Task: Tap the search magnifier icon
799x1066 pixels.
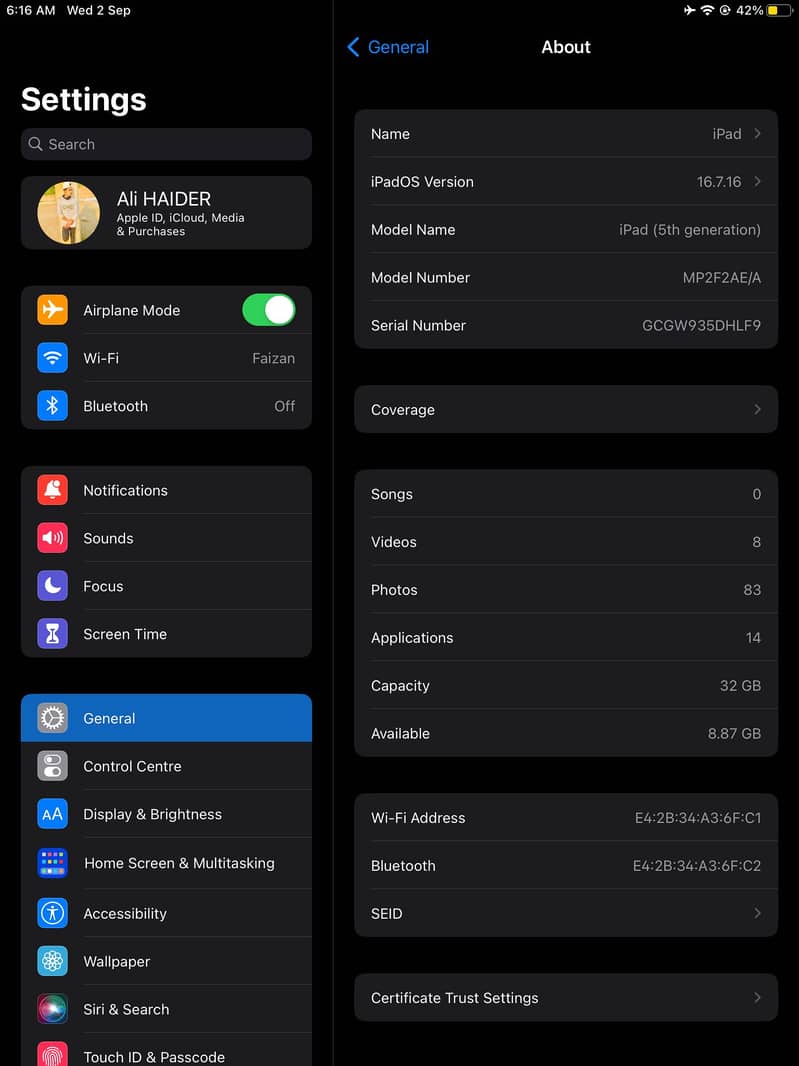Action: click(x=35, y=144)
